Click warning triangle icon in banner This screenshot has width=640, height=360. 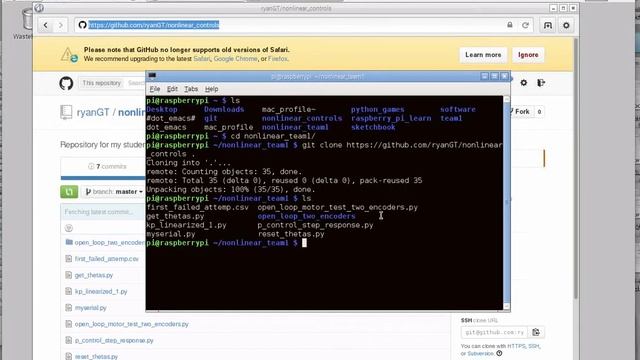(x=69, y=55)
